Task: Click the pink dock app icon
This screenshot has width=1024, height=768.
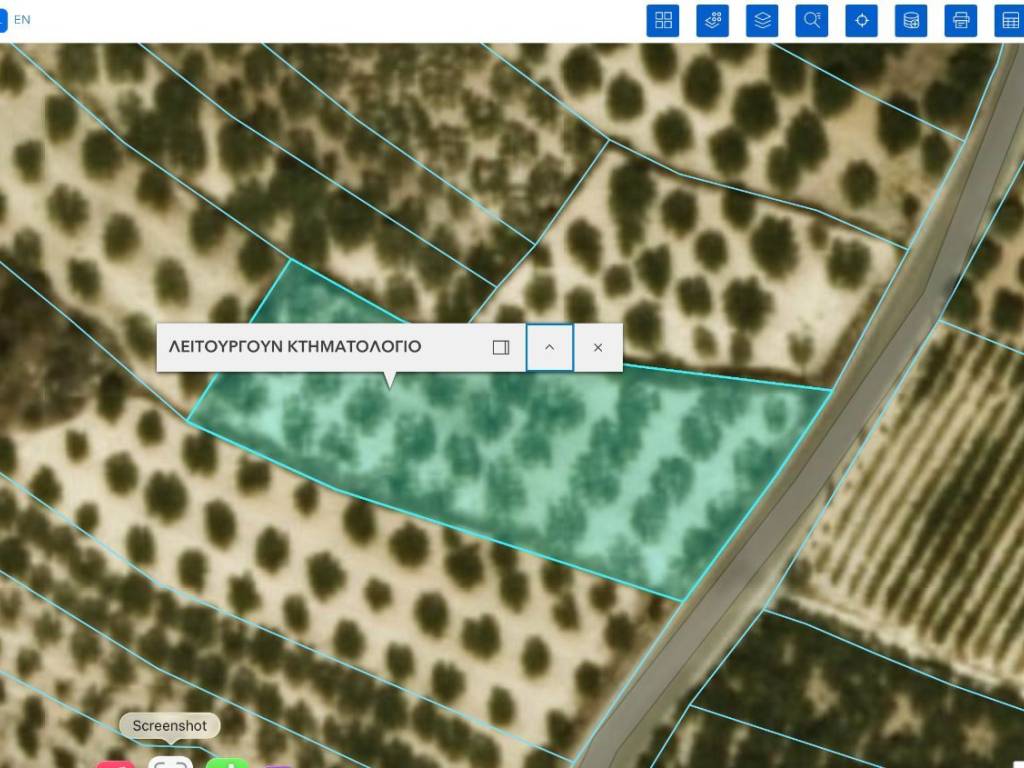Action: pos(115,764)
